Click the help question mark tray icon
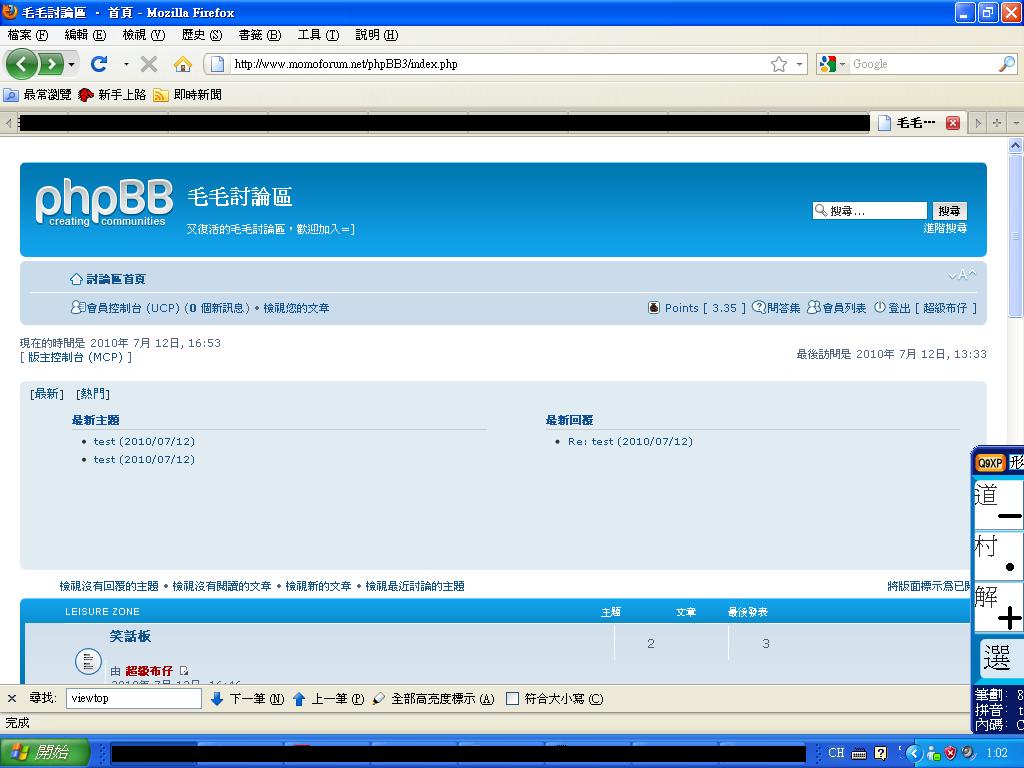Screen dimensions: 1024x768 [881, 754]
